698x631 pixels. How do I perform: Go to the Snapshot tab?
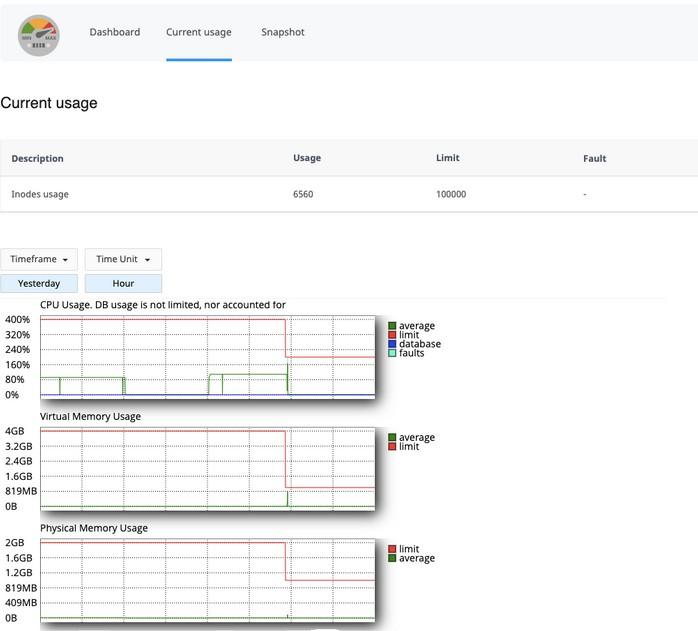point(283,32)
